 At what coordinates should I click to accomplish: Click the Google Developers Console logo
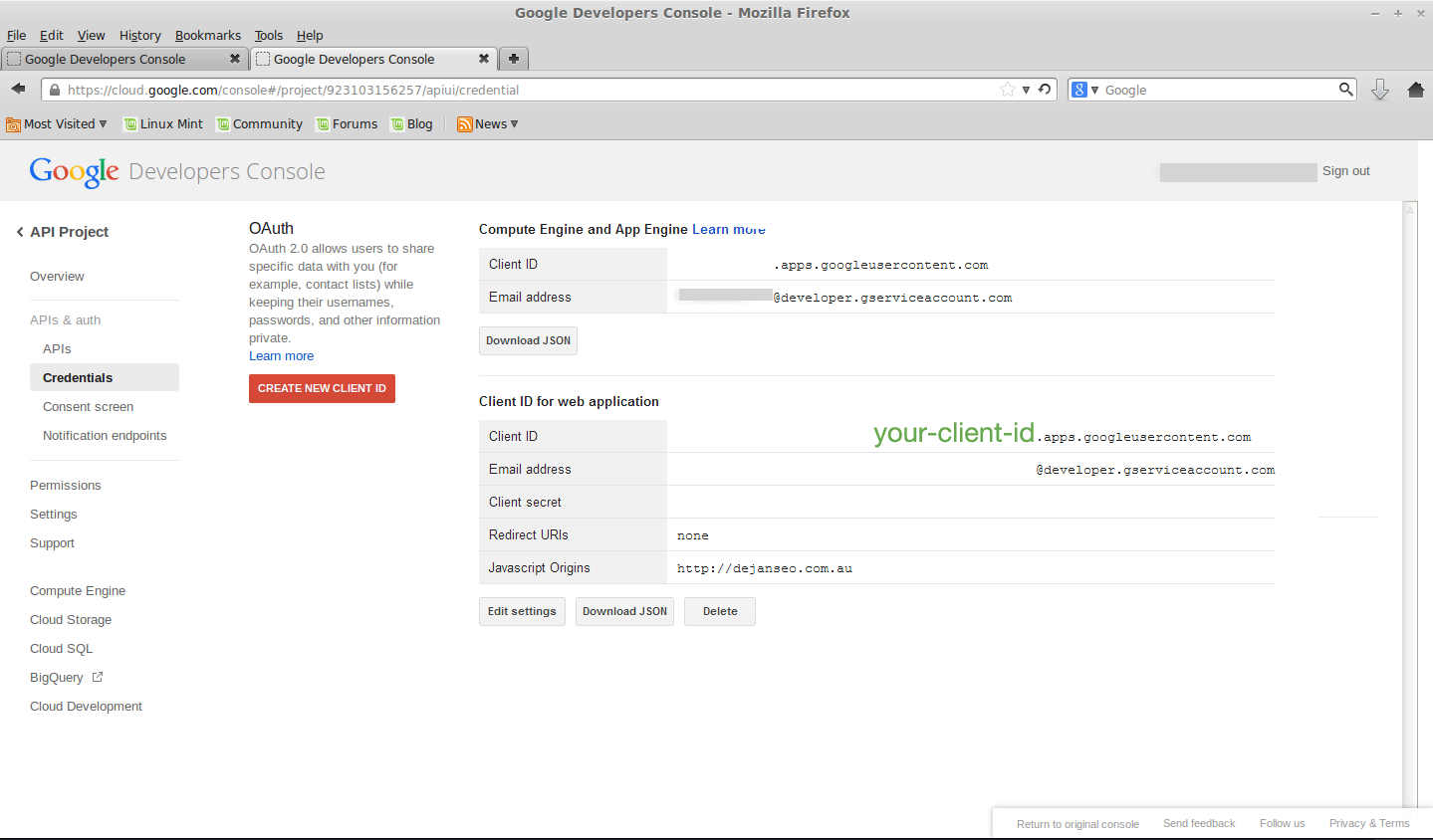[177, 171]
